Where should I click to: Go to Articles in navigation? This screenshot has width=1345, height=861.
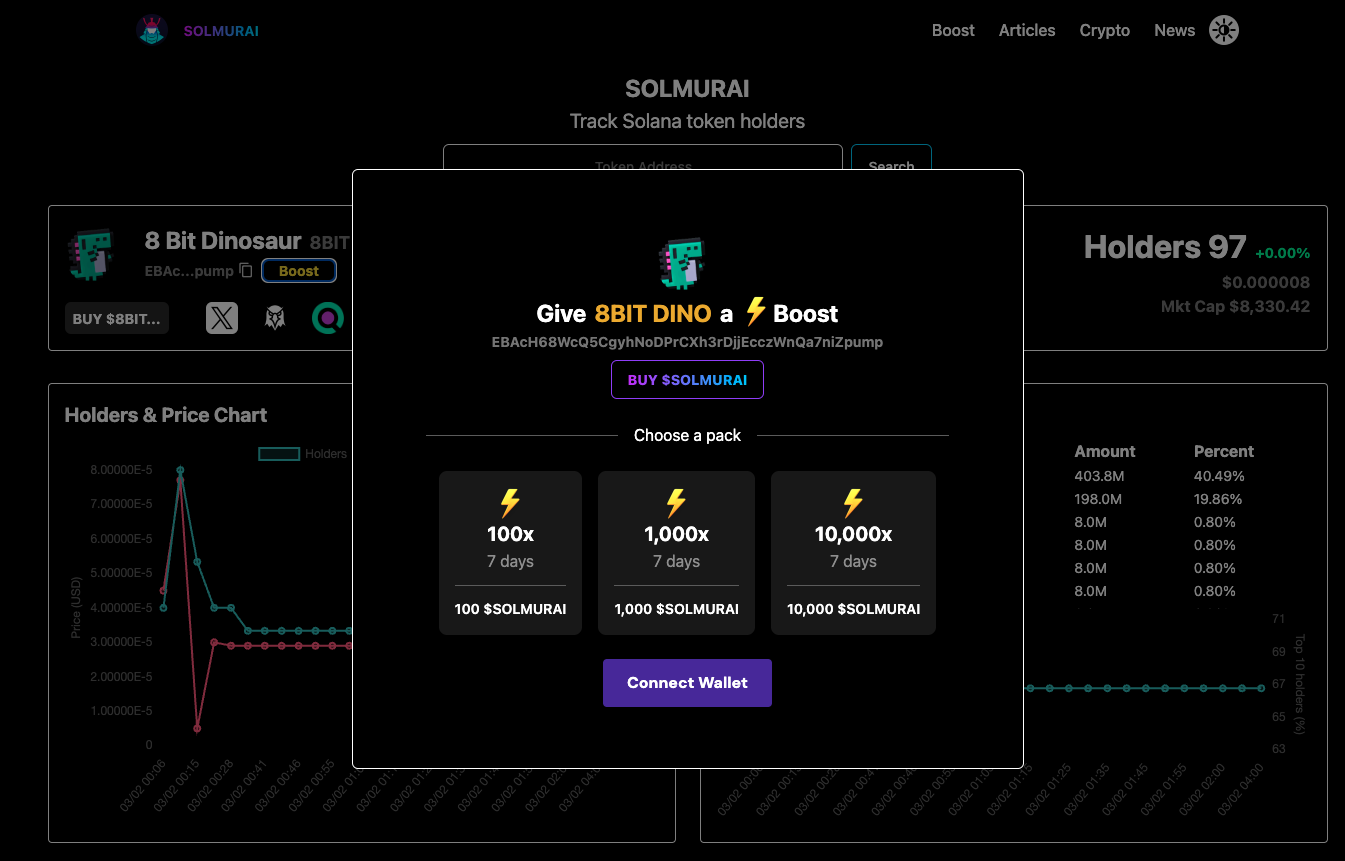click(x=1026, y=31)
